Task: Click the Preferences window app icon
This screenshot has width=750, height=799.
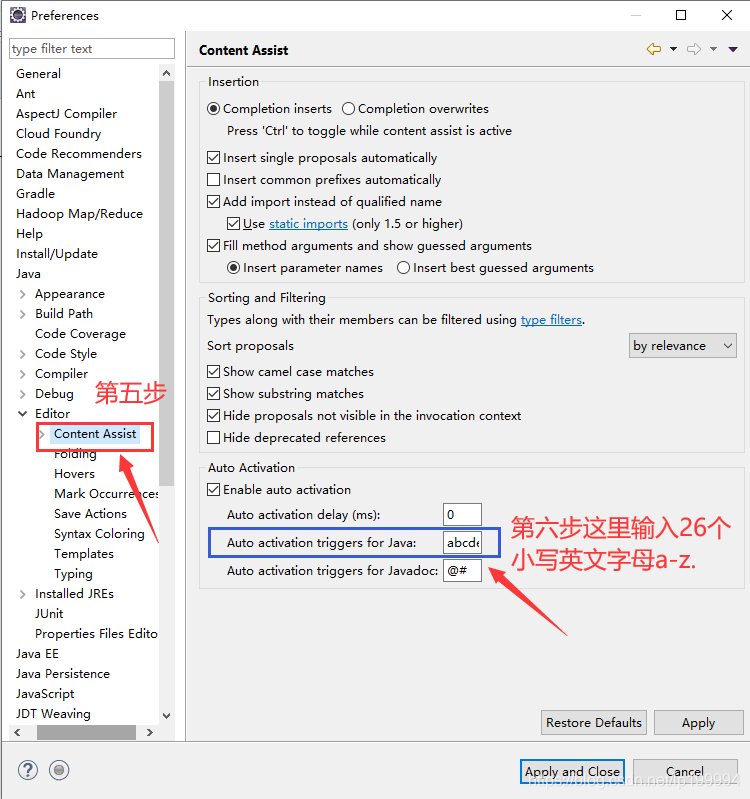Action: click(x=18, y=15)
